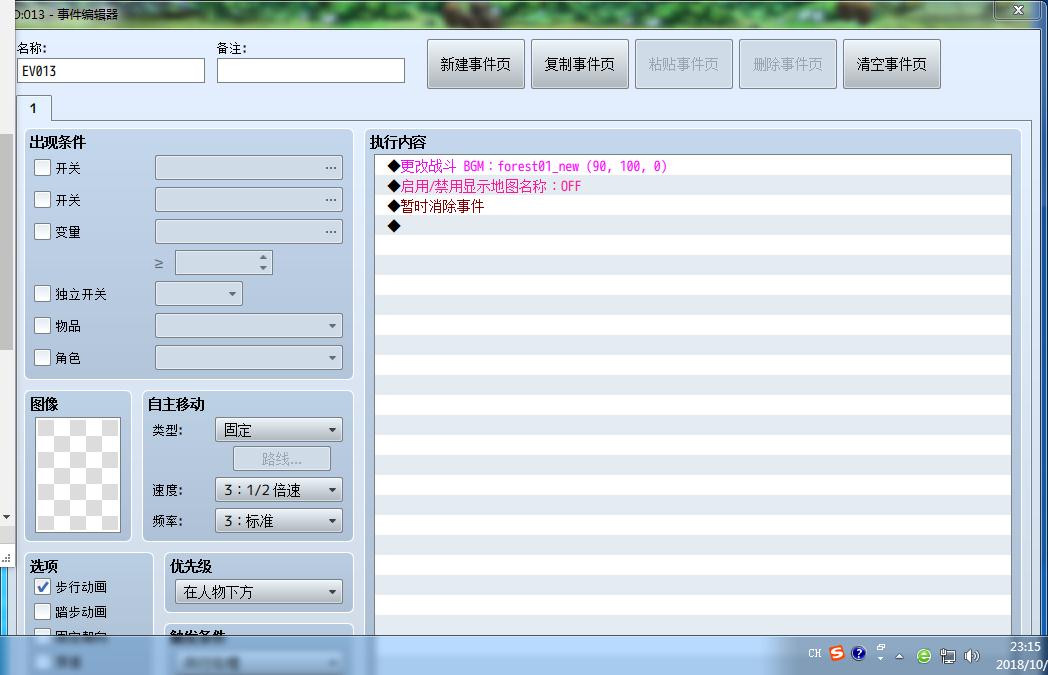
Task: Open the help icon in system tray
Action: (x=859, y=653)
